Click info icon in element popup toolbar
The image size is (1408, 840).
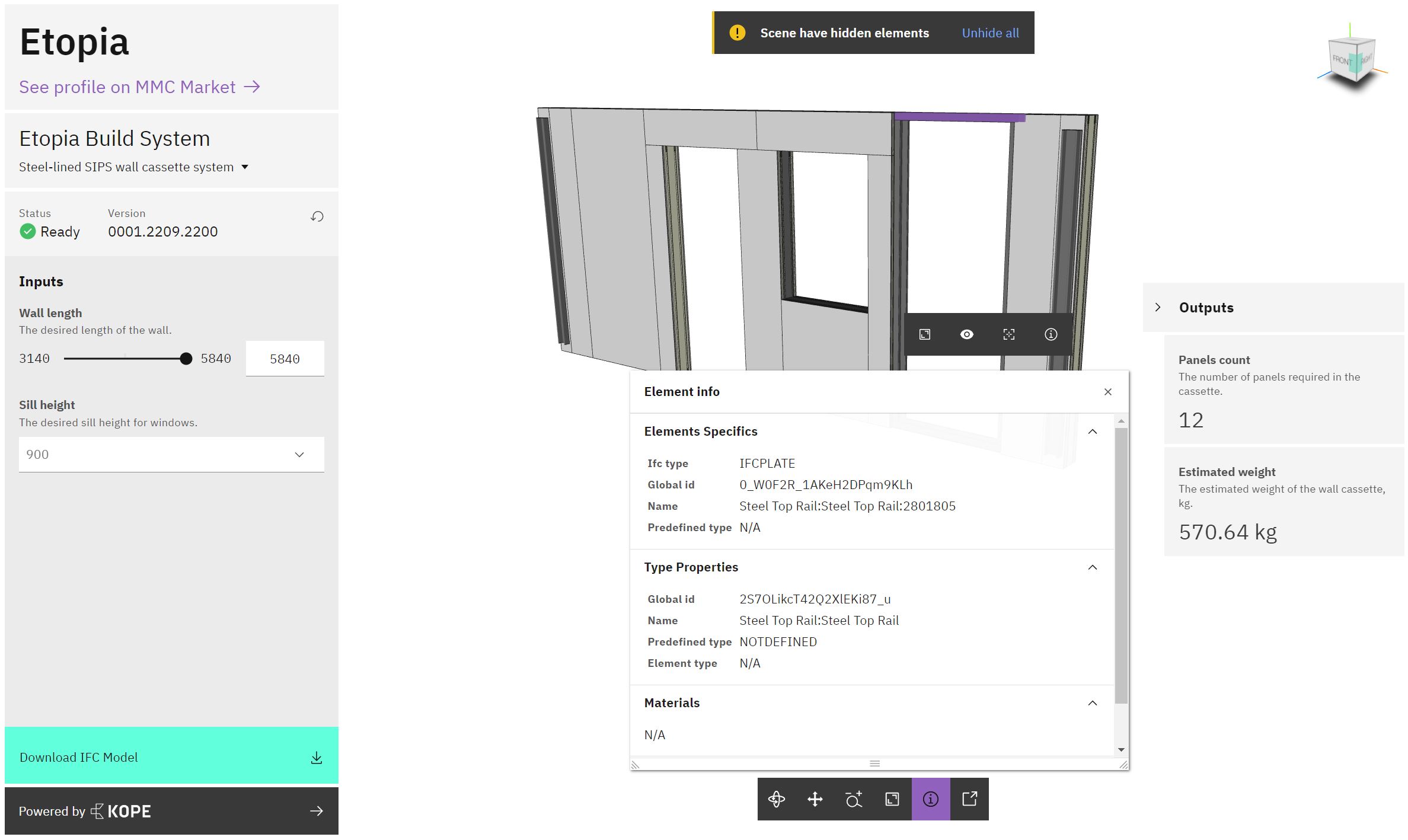click(x=1051, y=334)
